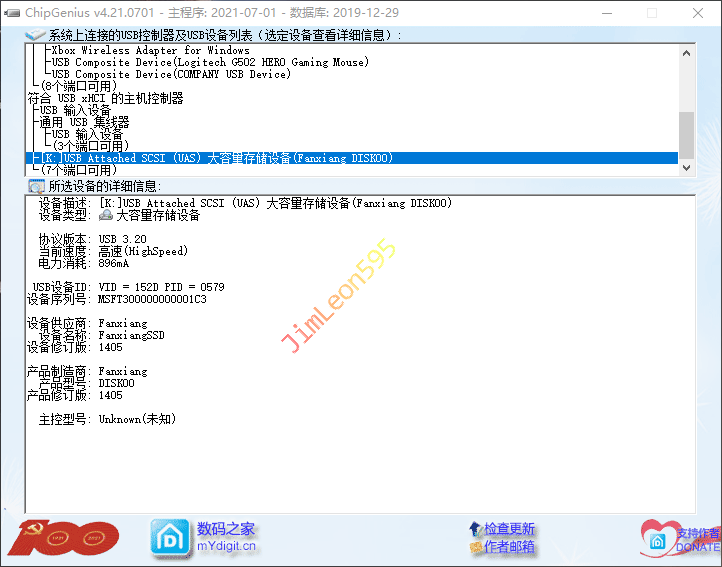Image resolution: width=722 pixels, height=567 pixels.
Task: Select the COMPANY USB Device entry
Action: 171,74
